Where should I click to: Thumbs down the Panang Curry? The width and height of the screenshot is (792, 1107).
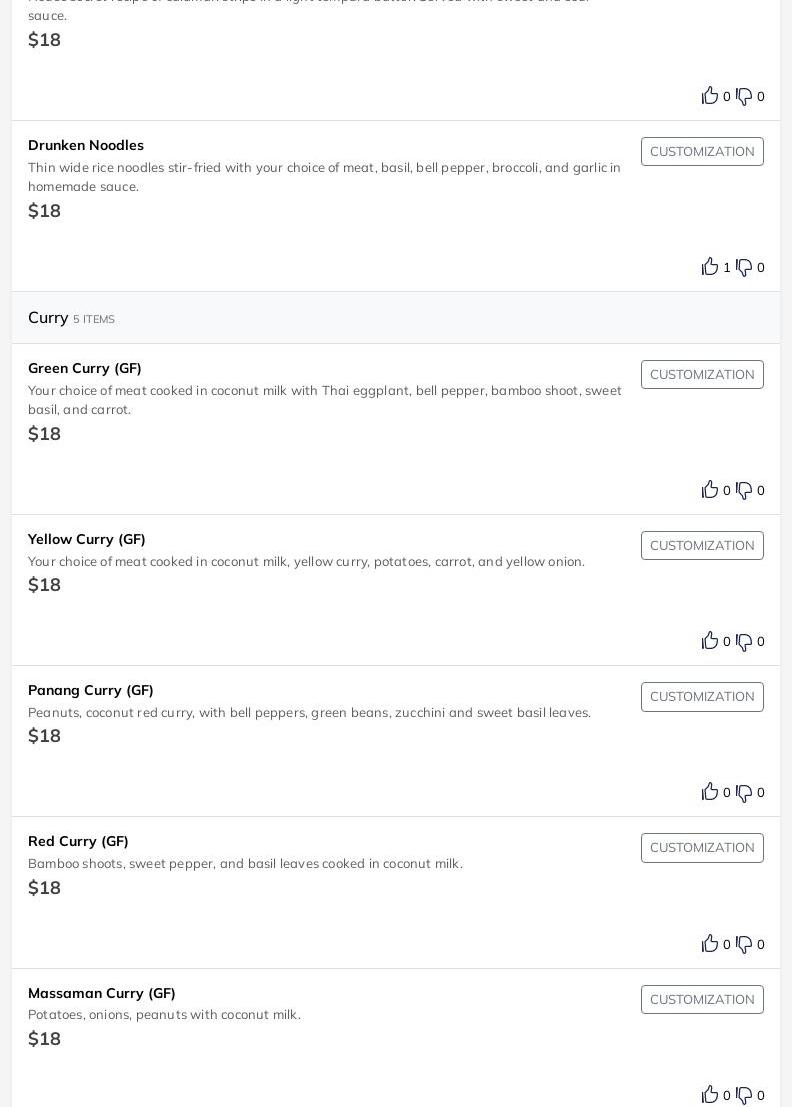tap(744, 792)
